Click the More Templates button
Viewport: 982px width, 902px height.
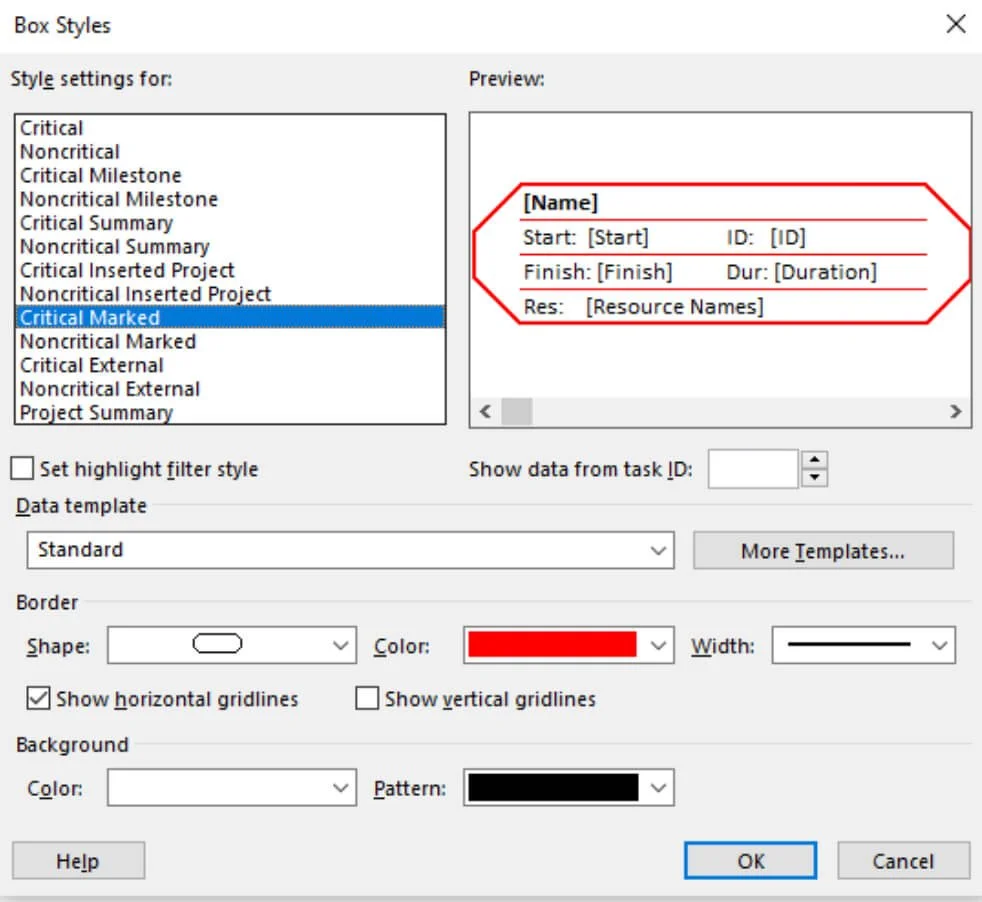click(824, 551)
